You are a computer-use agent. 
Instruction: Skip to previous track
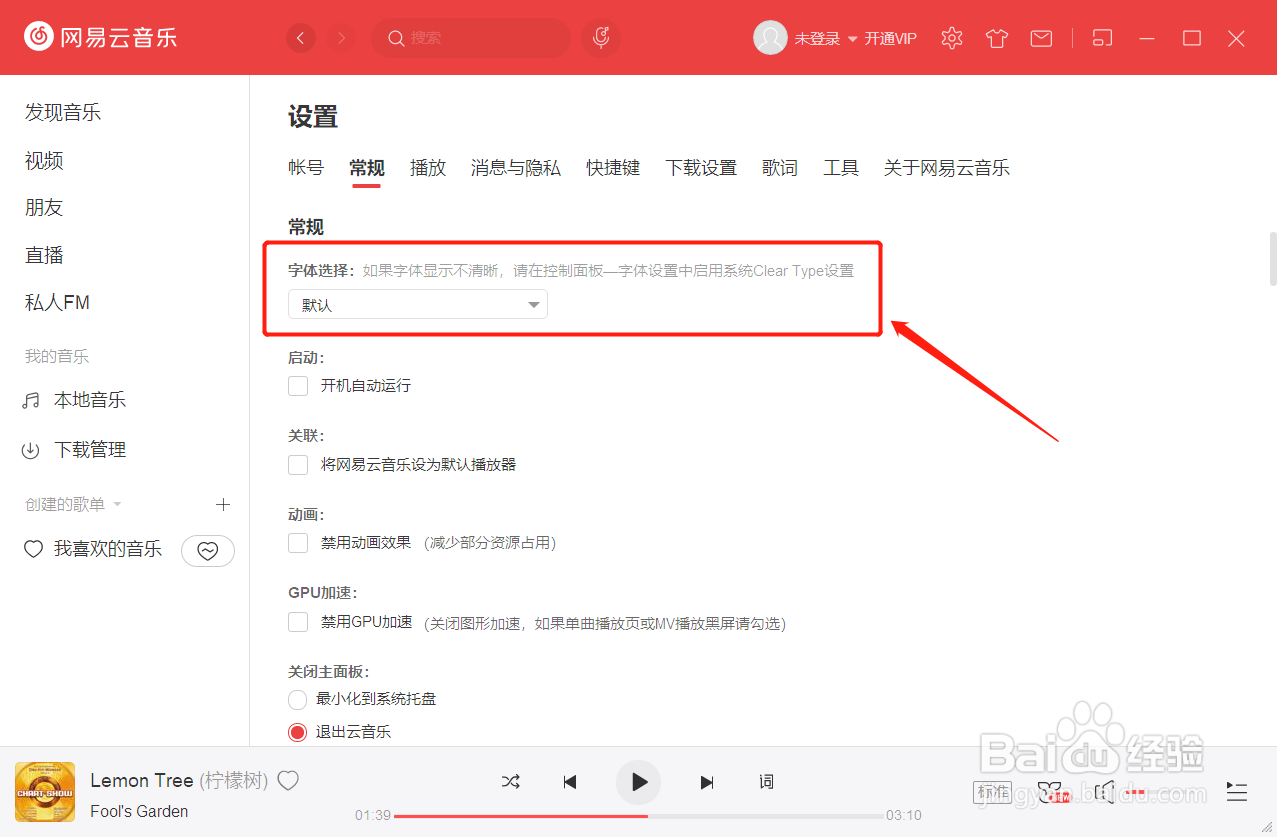pos(570,782)
